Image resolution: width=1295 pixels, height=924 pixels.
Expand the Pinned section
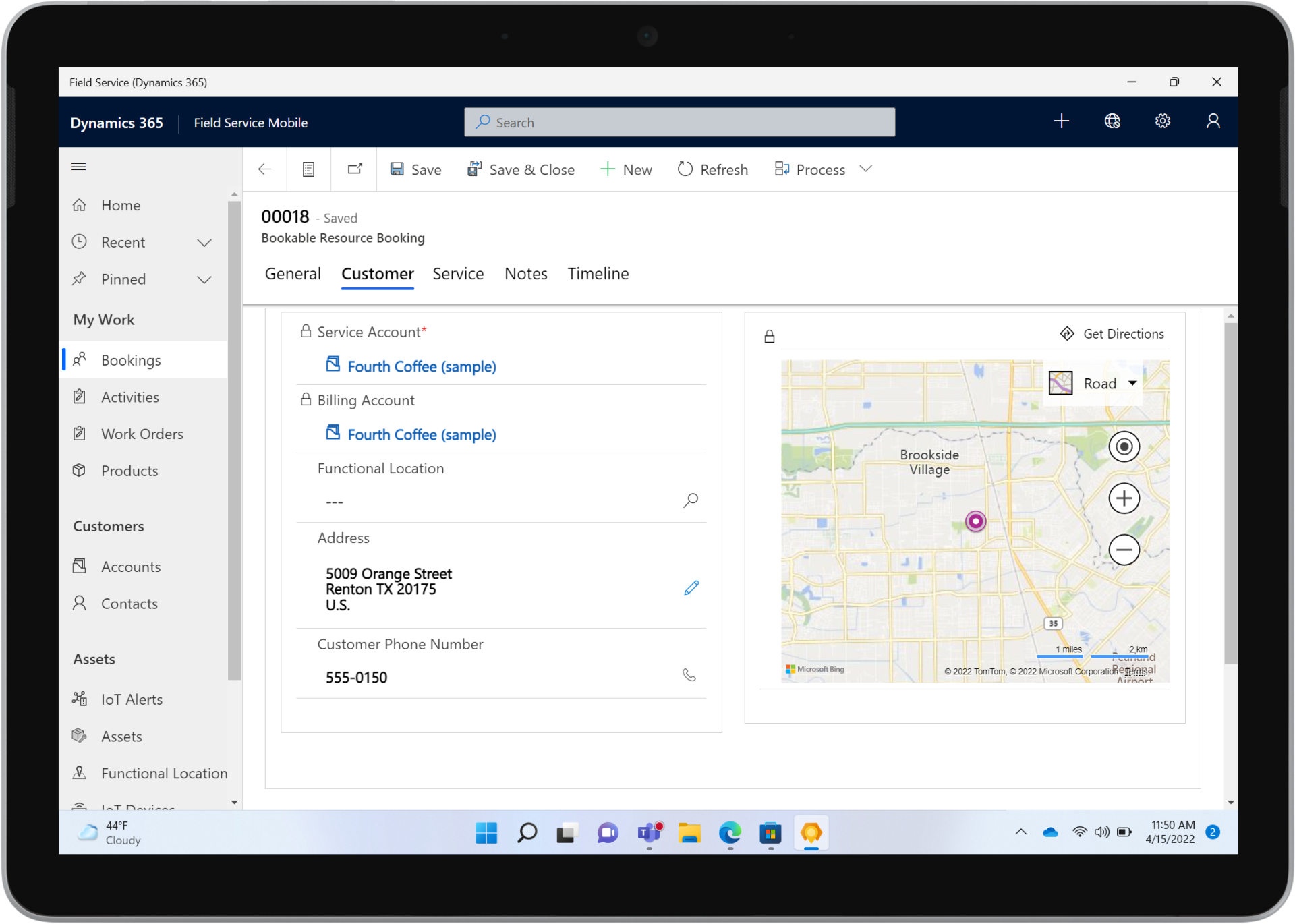coord(204,280)
